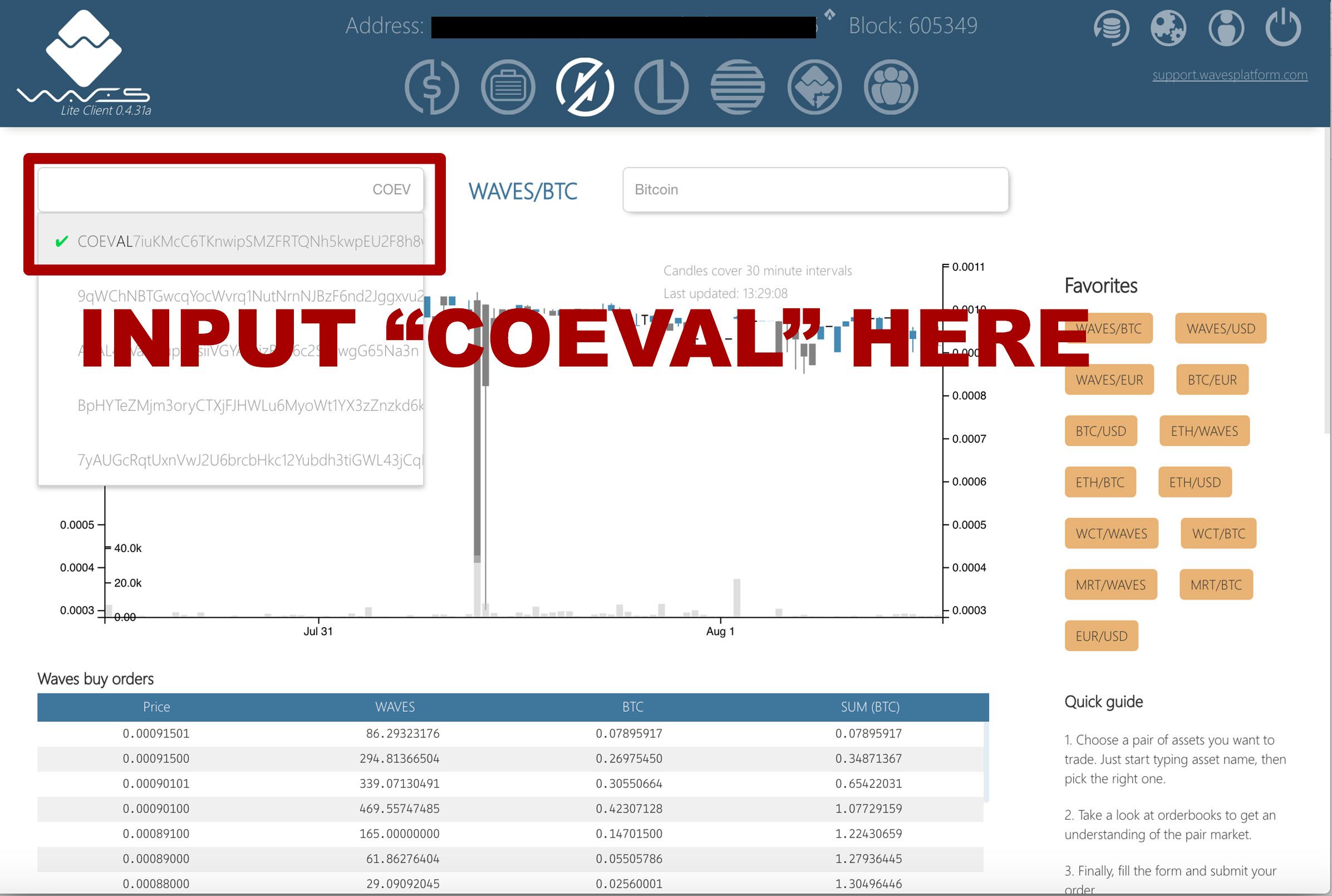1332x896 pixels.
Task: Select the ETH/BTC favorite pair
Action: (1100, 483)
